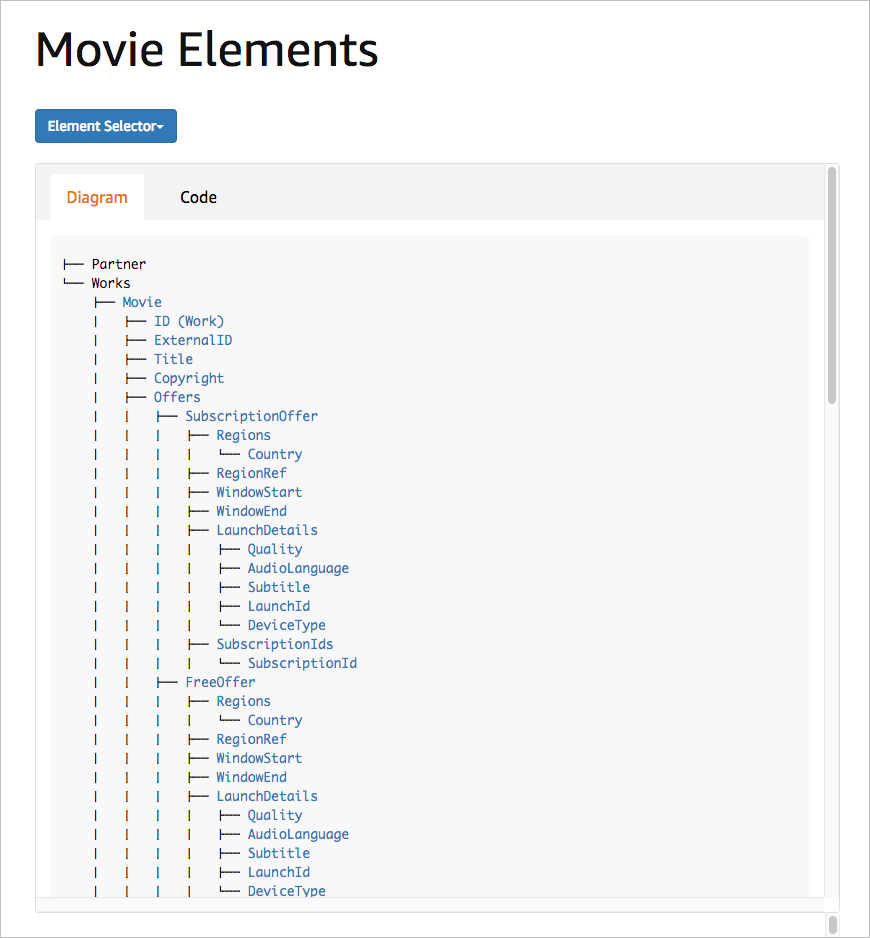Click RegionRef under SubscriptionOffer
870x938 pixels.
[x=251, y=473]
